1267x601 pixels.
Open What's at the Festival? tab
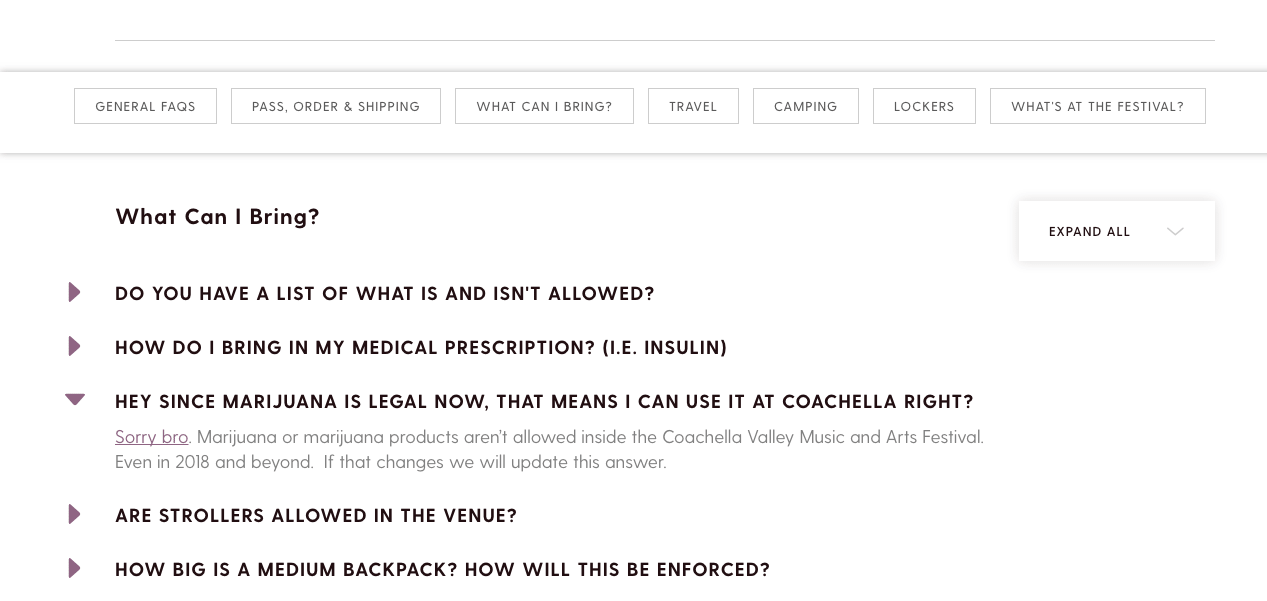[1098, 106]
